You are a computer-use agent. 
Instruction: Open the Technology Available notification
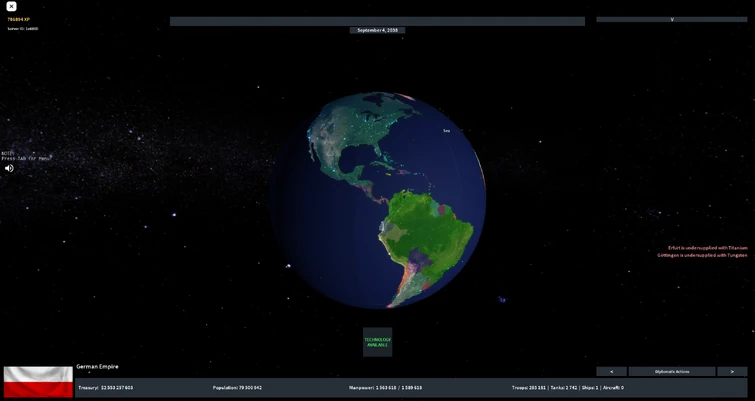pyautogui.click(x=378, y=342)
